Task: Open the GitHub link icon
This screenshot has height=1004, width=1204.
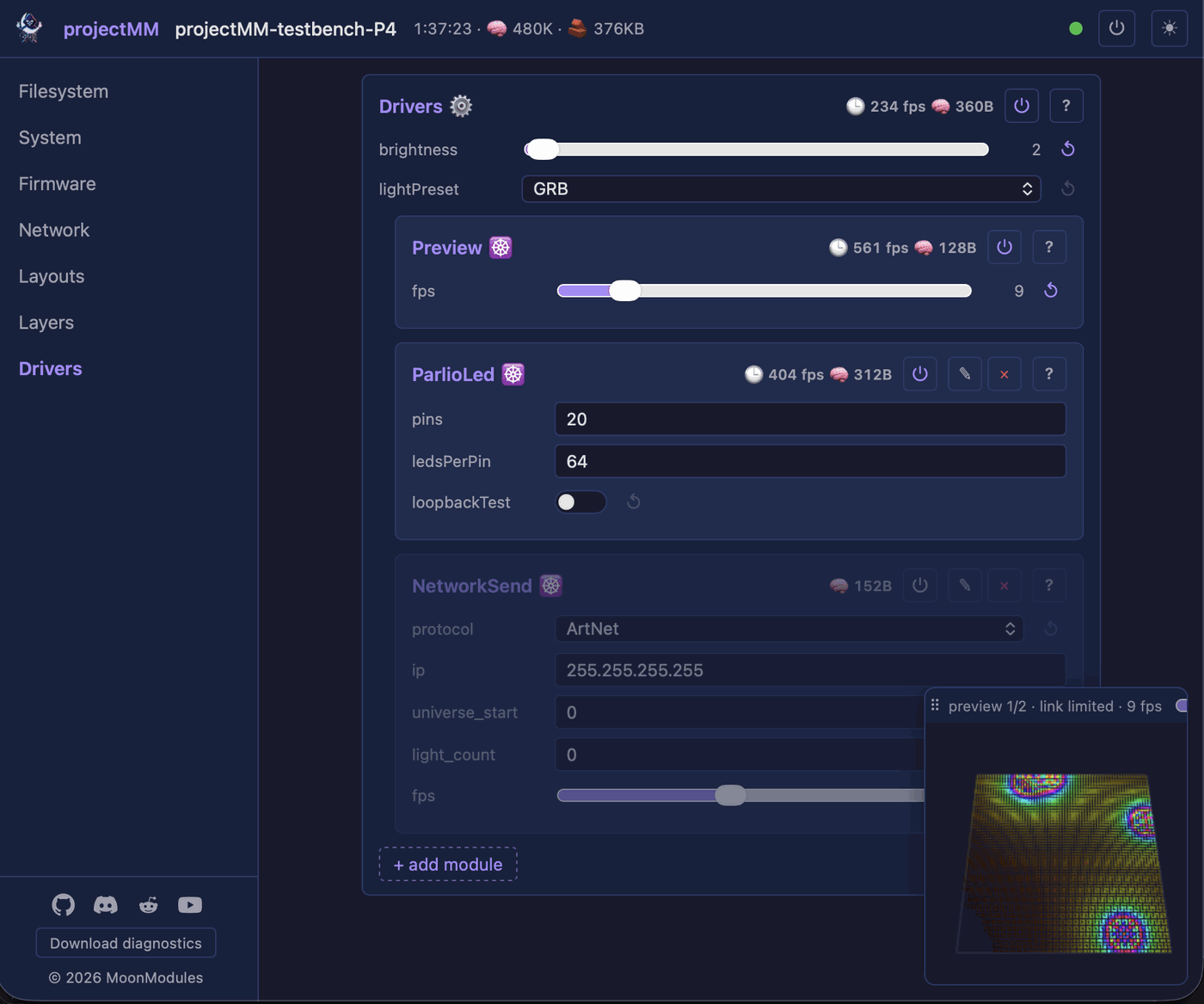Action: pos(64,905)
